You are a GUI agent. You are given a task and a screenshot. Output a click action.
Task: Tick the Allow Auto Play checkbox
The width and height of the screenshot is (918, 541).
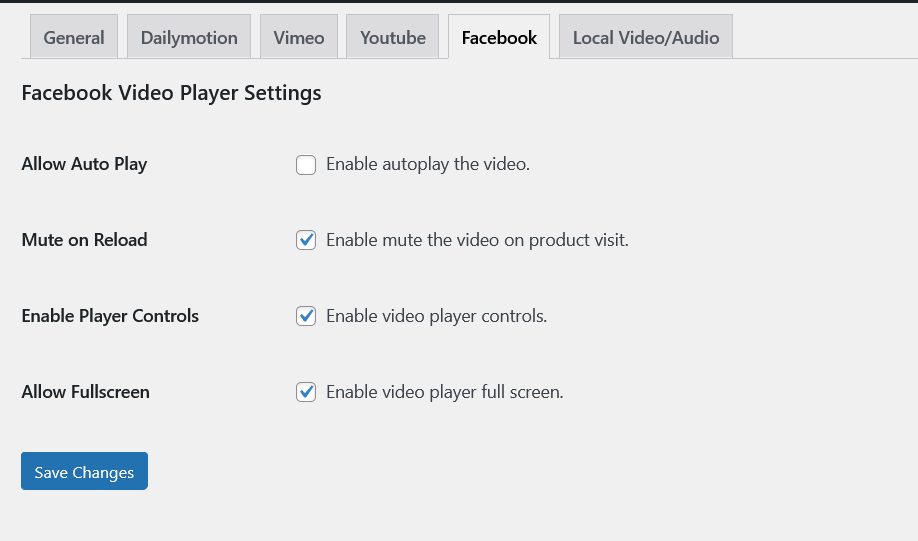click(306, 165)
